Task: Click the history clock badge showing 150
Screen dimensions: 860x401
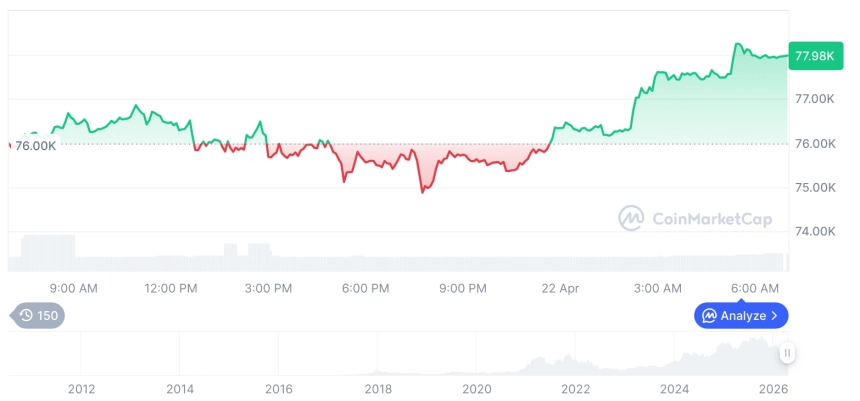Action: click(38, 316)
